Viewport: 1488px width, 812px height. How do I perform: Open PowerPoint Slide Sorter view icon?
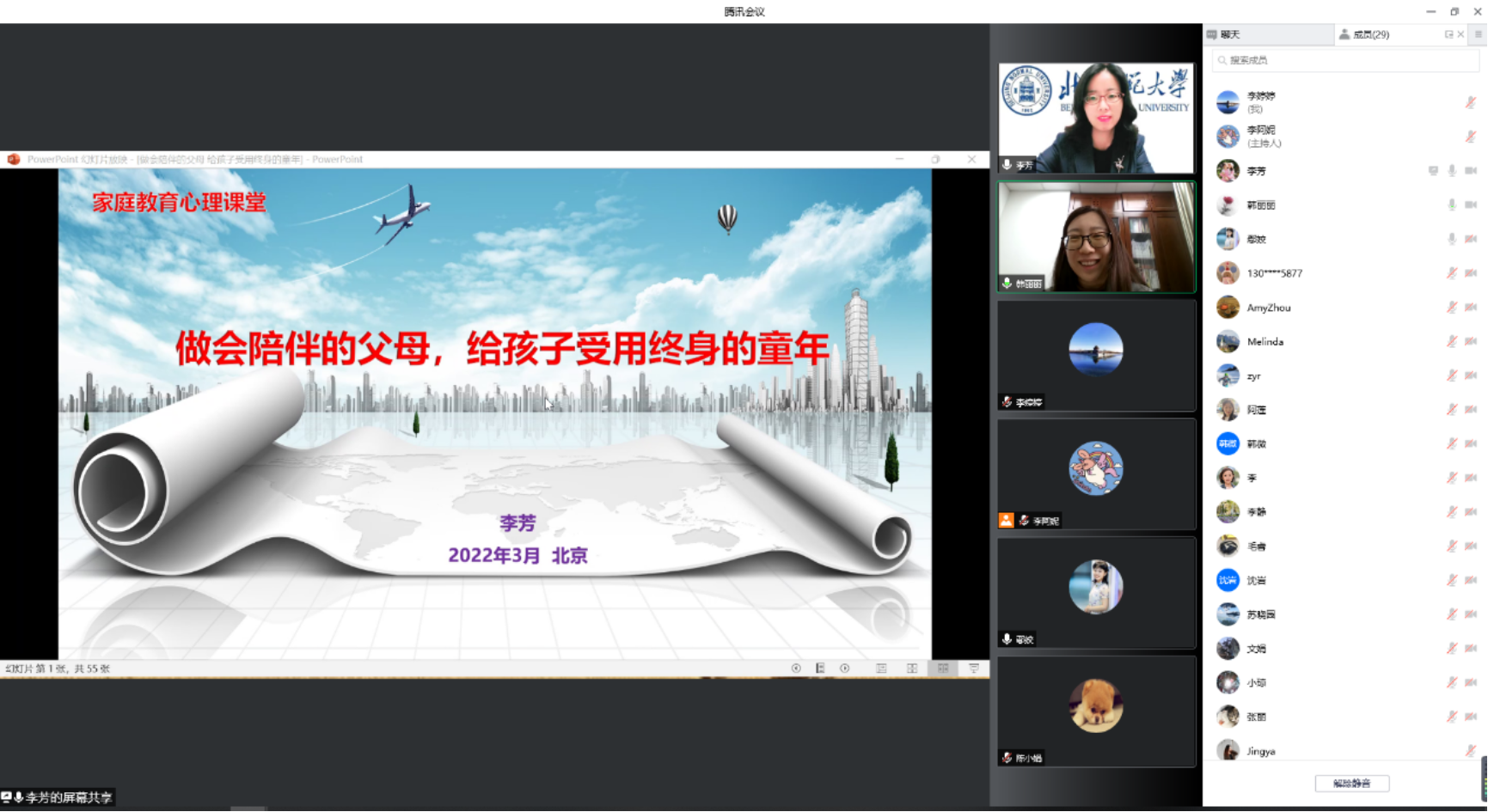(x=912, y=669)
